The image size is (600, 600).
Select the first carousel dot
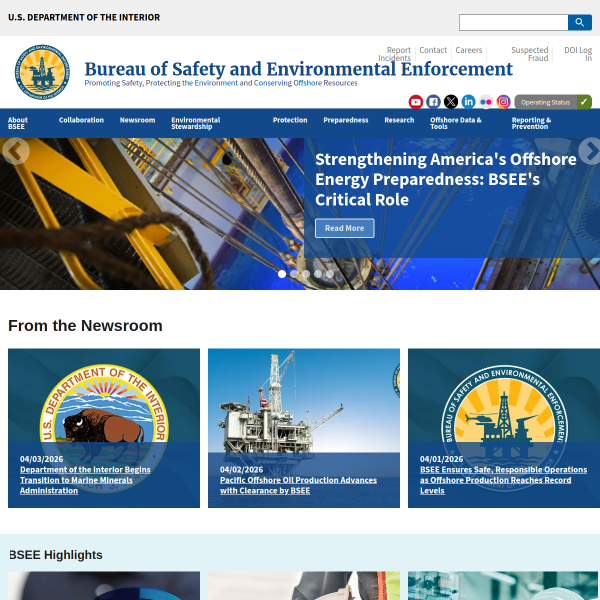click(x=282, y=274)
